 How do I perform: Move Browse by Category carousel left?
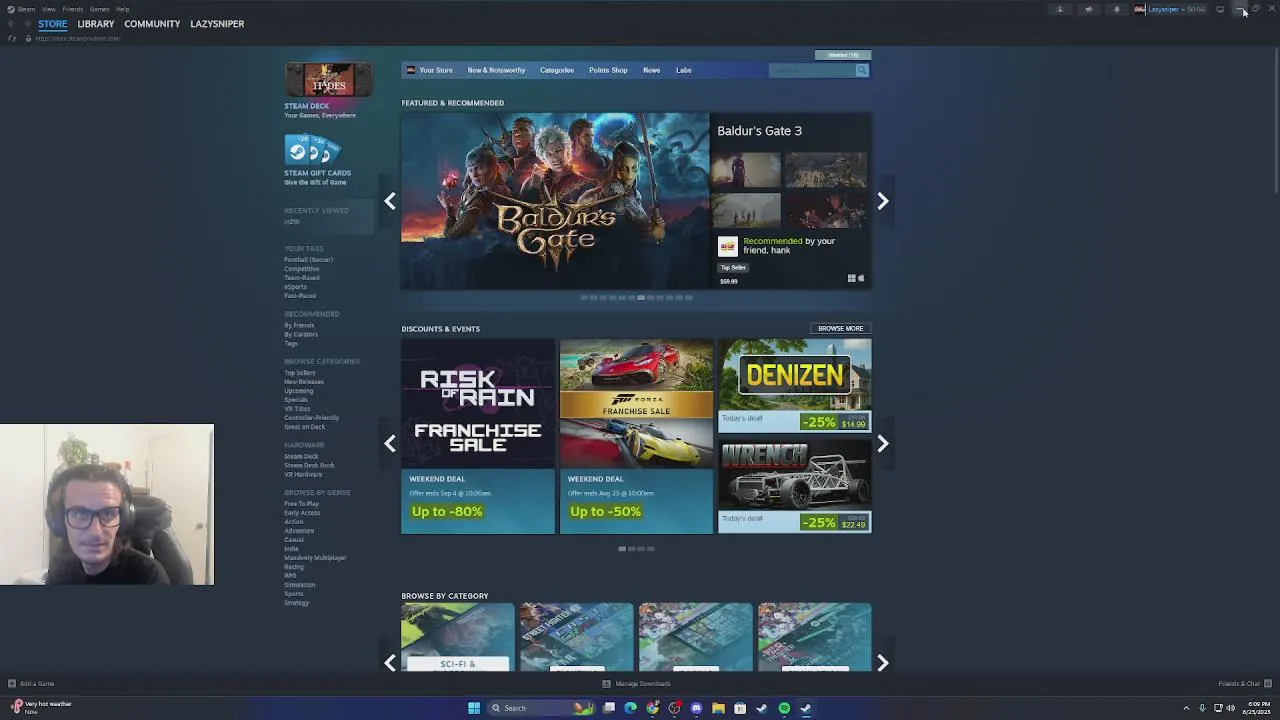click(390, 662)
